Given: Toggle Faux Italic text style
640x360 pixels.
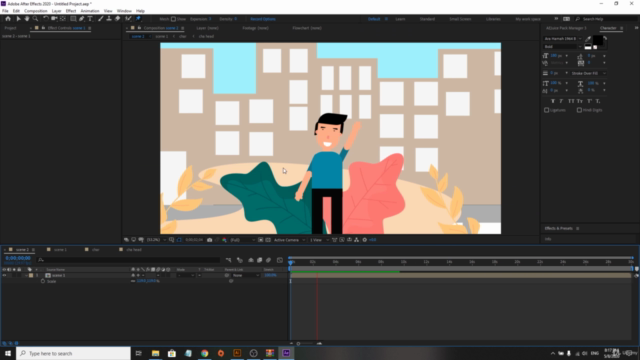Looking at the screenshot, I should (561, 101).
